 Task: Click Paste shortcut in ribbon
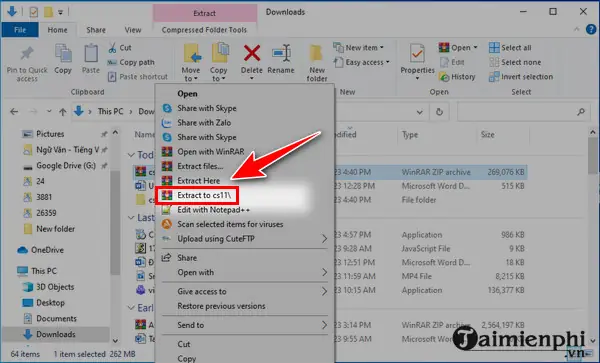138,77
